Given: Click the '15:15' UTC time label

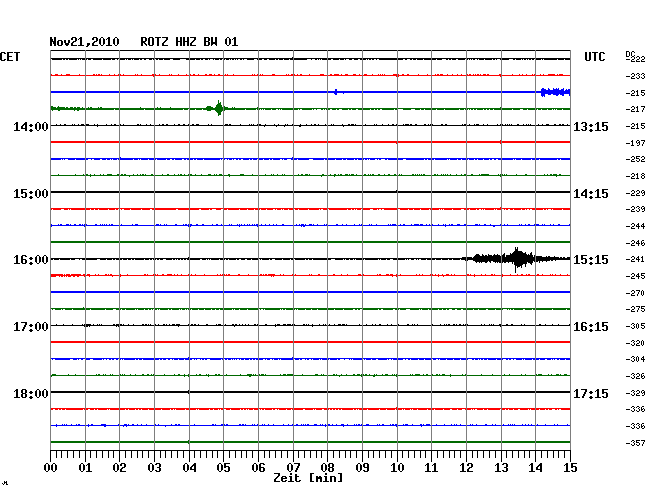Looking at the screenshot, I should tap(591, 260).
